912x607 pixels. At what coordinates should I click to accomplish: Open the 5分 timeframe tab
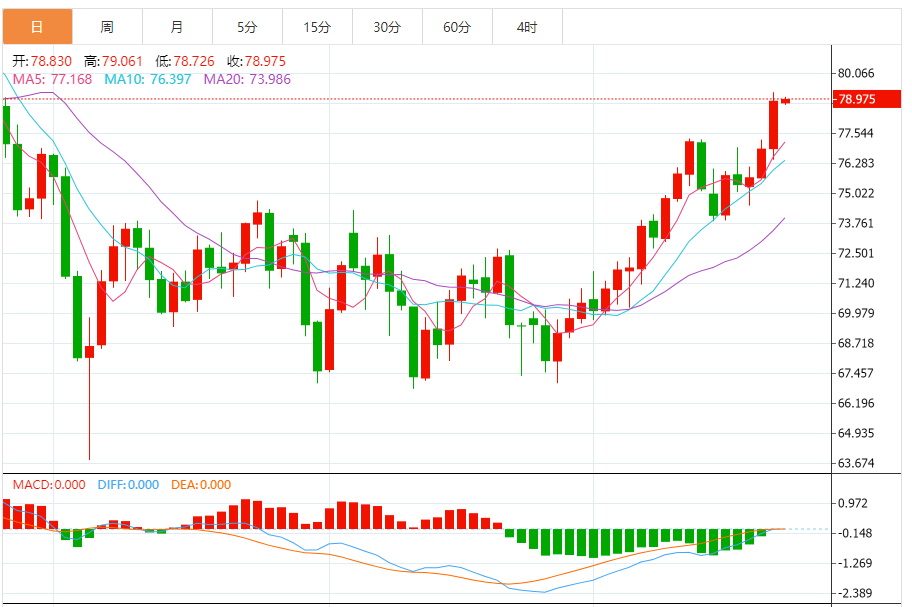[x=247, y=27]
